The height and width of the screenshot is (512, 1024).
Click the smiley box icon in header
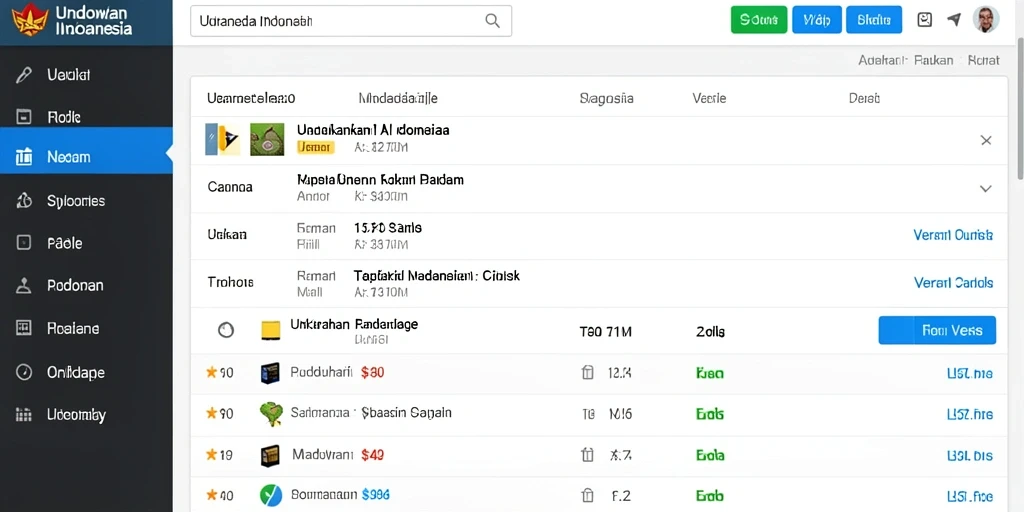click(x=925, y=20)
